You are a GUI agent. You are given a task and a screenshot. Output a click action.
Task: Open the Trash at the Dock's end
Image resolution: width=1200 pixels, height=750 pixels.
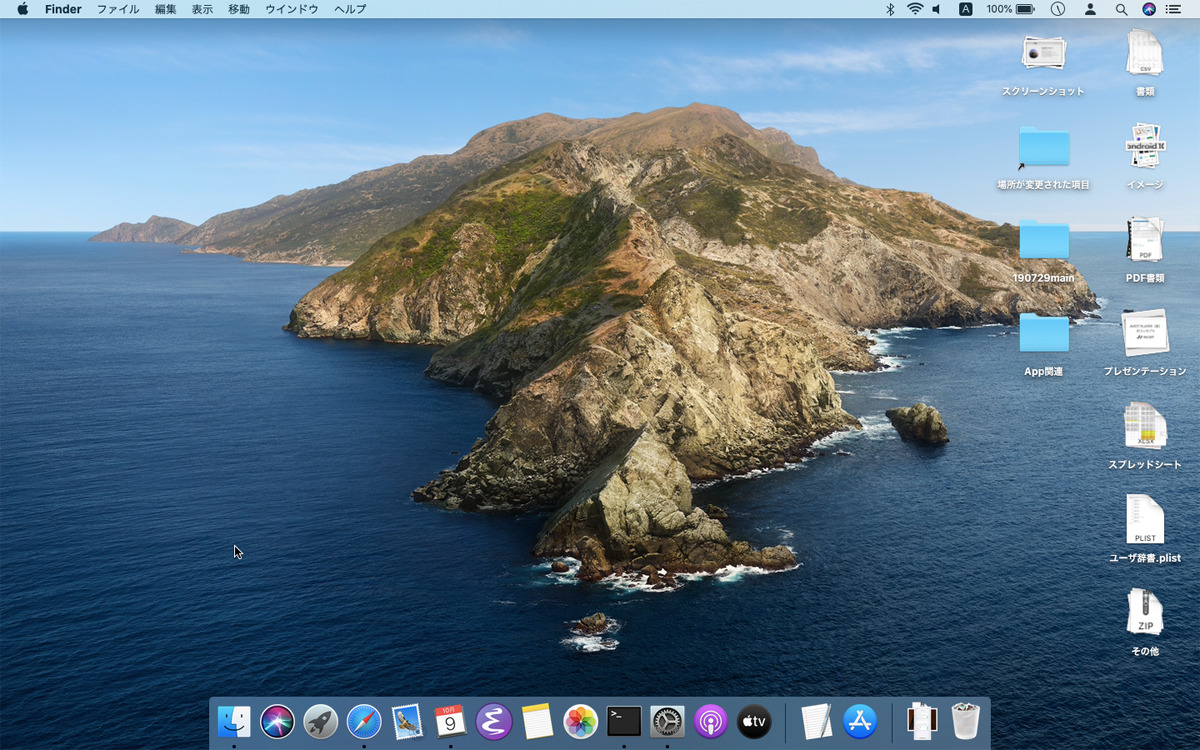pos(962,721)
